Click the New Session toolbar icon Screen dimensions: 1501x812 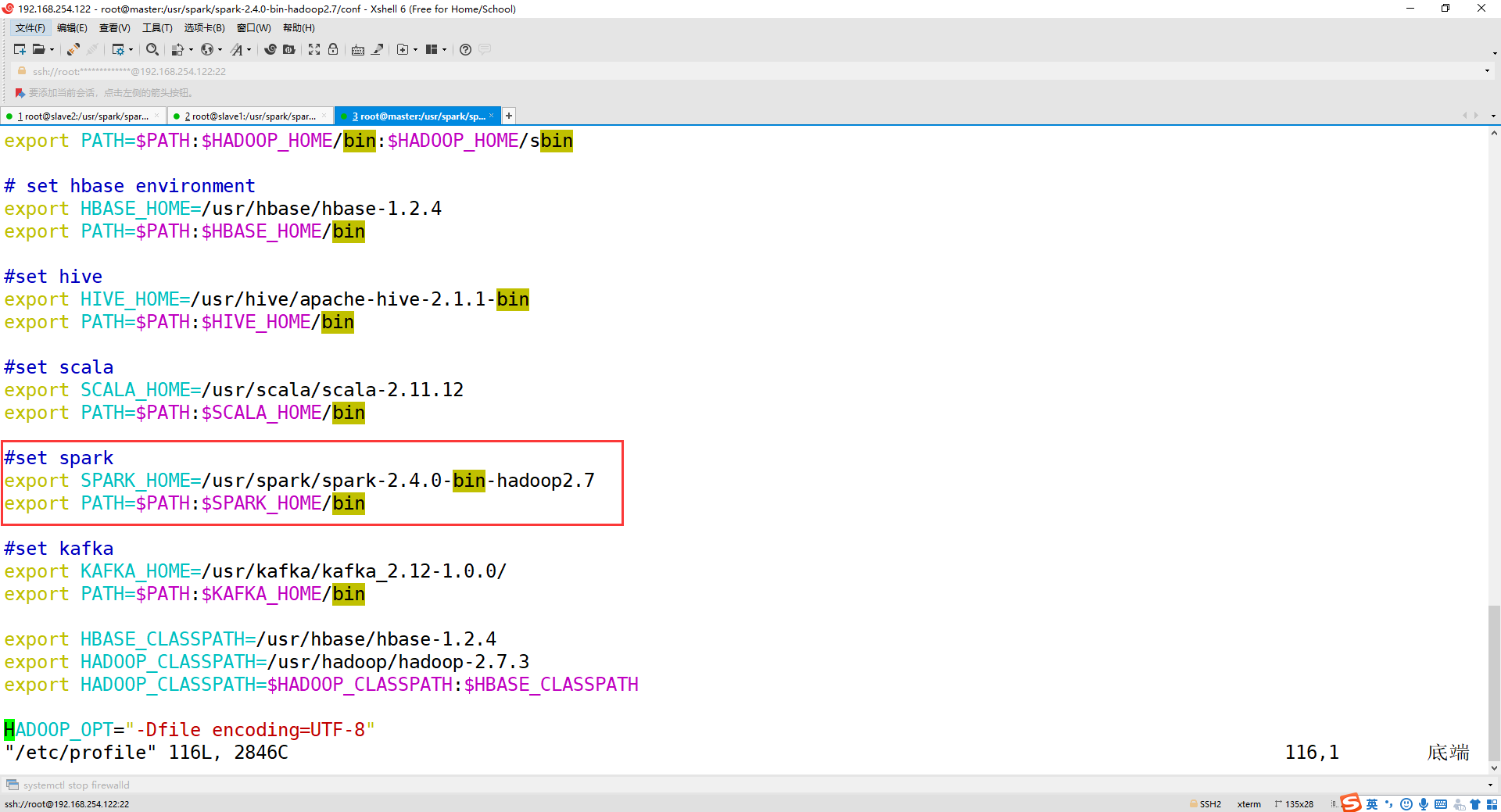click(x=20, y=49)
